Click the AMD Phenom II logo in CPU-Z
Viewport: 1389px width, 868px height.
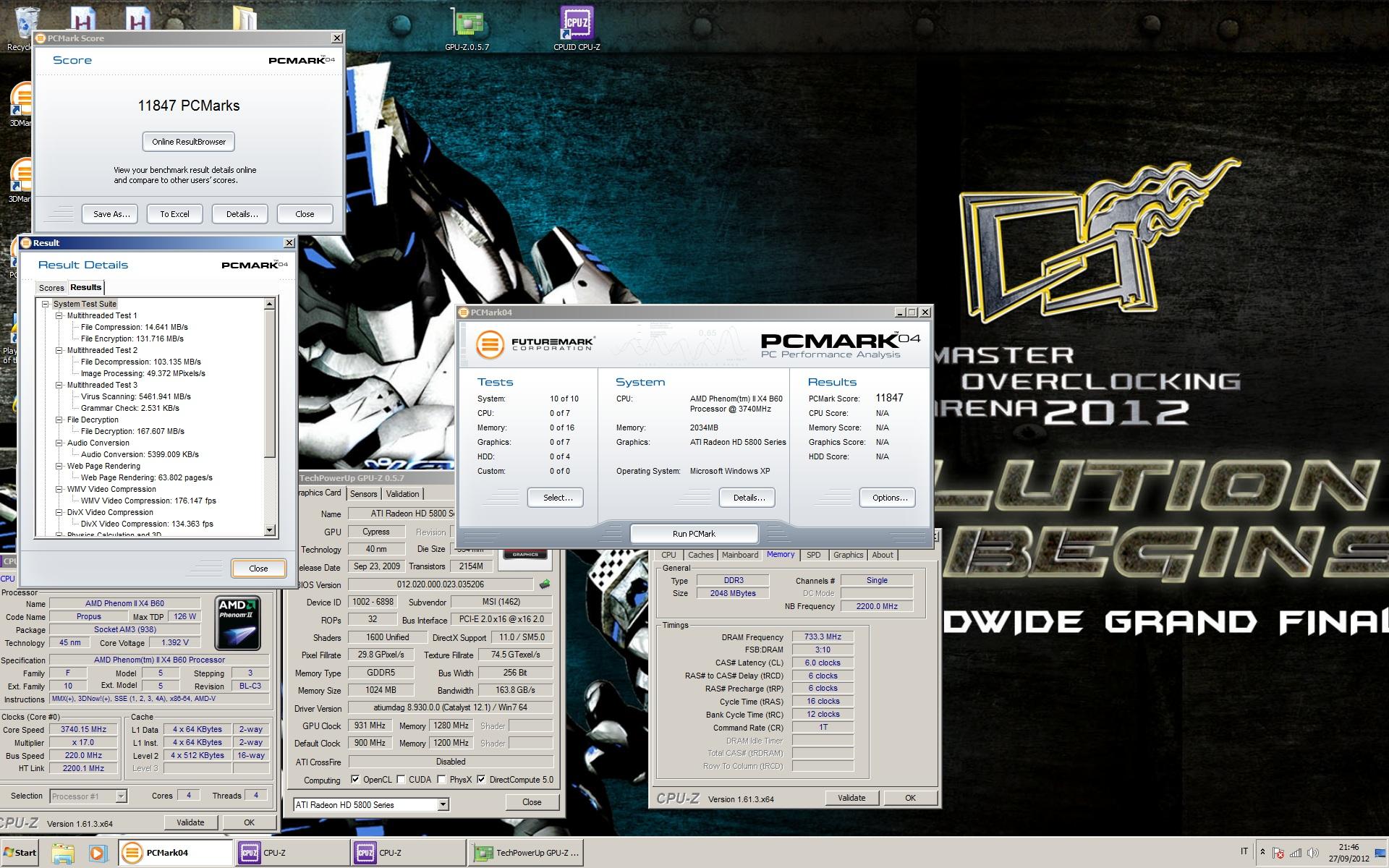pos(238,623)
